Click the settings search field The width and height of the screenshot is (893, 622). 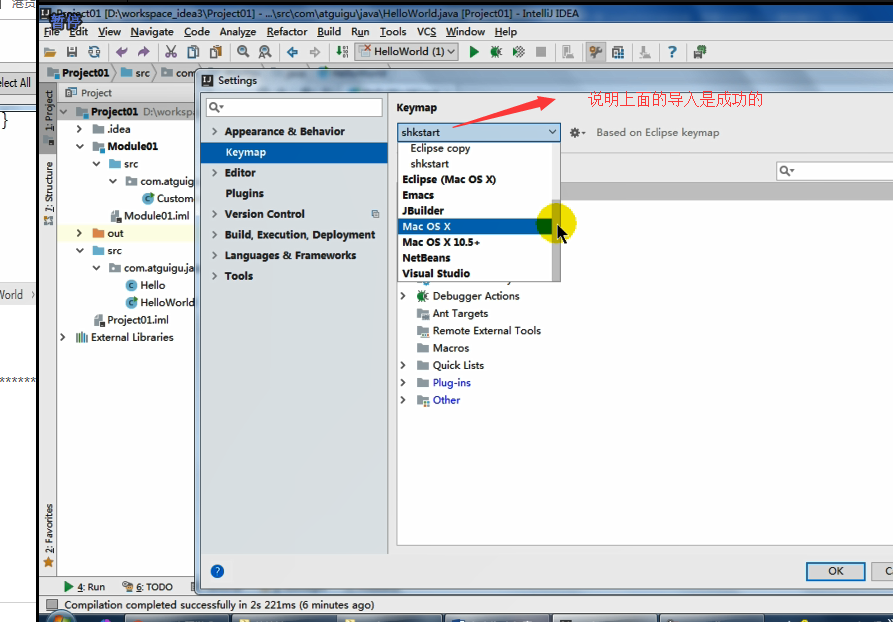(x=294, y=107)
